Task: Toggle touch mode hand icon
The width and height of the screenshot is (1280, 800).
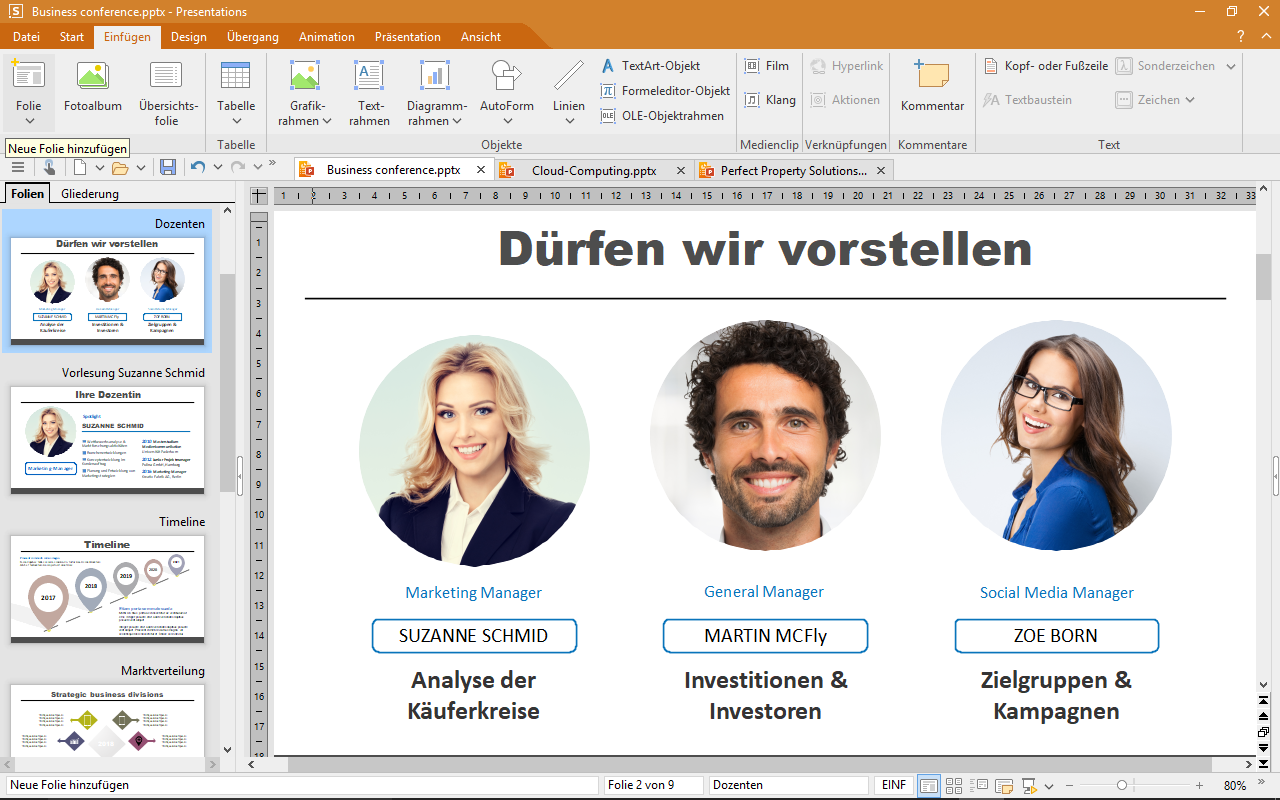Action: [48, 167]
